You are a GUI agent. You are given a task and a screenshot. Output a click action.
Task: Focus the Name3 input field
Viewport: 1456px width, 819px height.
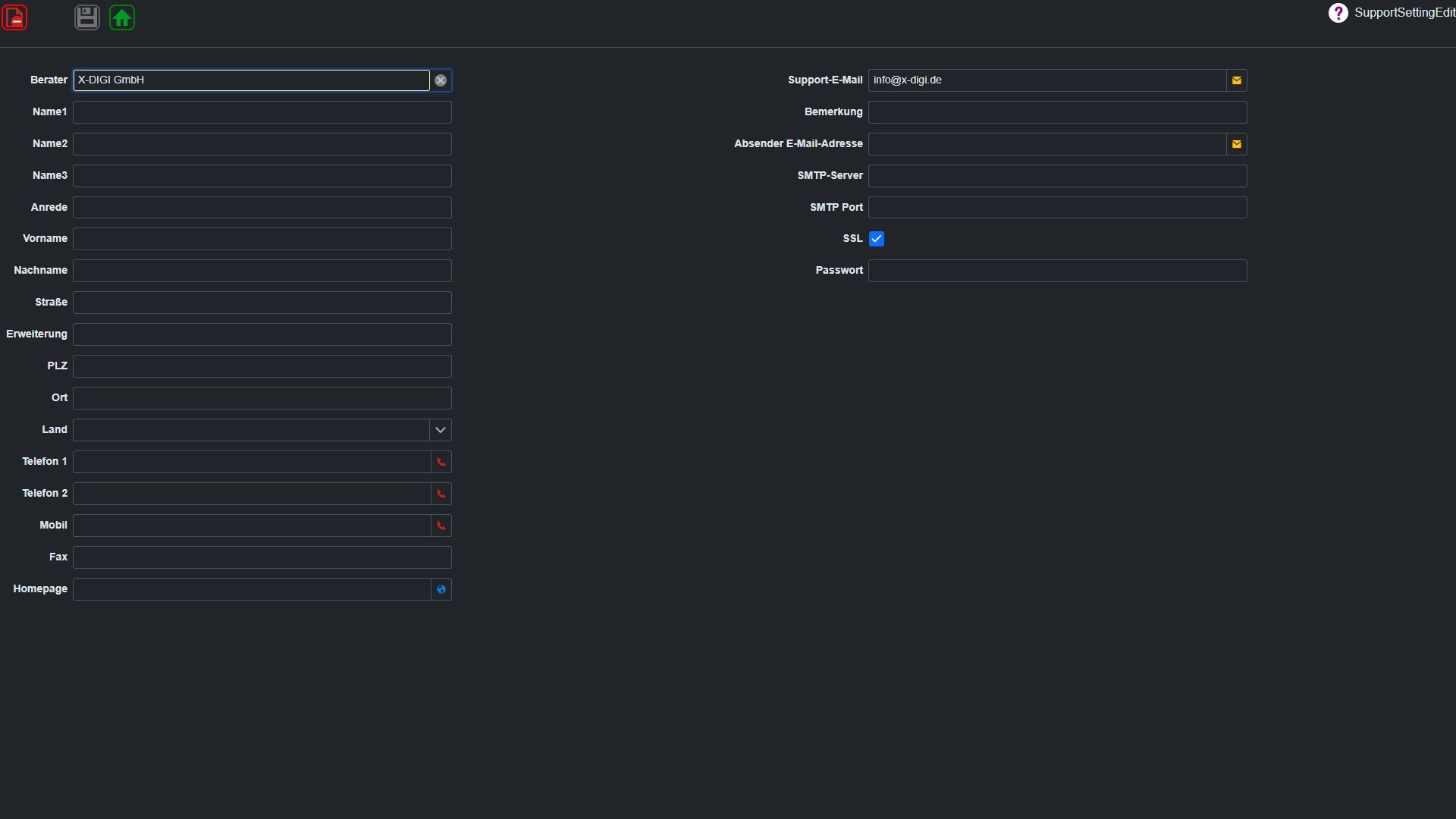(x=262, y=176)
